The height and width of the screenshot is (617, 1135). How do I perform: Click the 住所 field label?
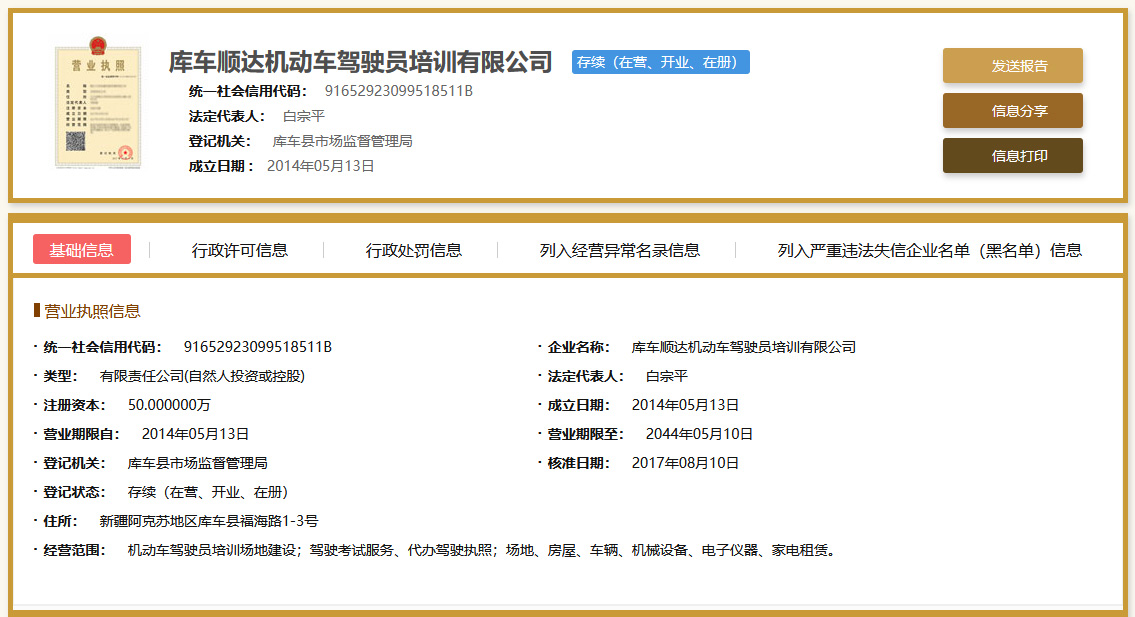(x=60, y=521)
